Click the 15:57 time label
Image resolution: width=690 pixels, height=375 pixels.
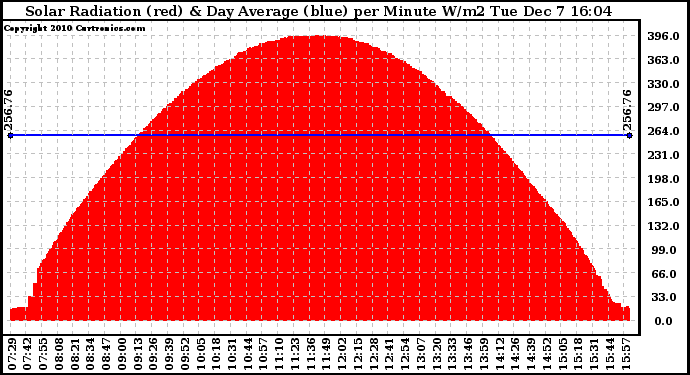tap(625, 354)
